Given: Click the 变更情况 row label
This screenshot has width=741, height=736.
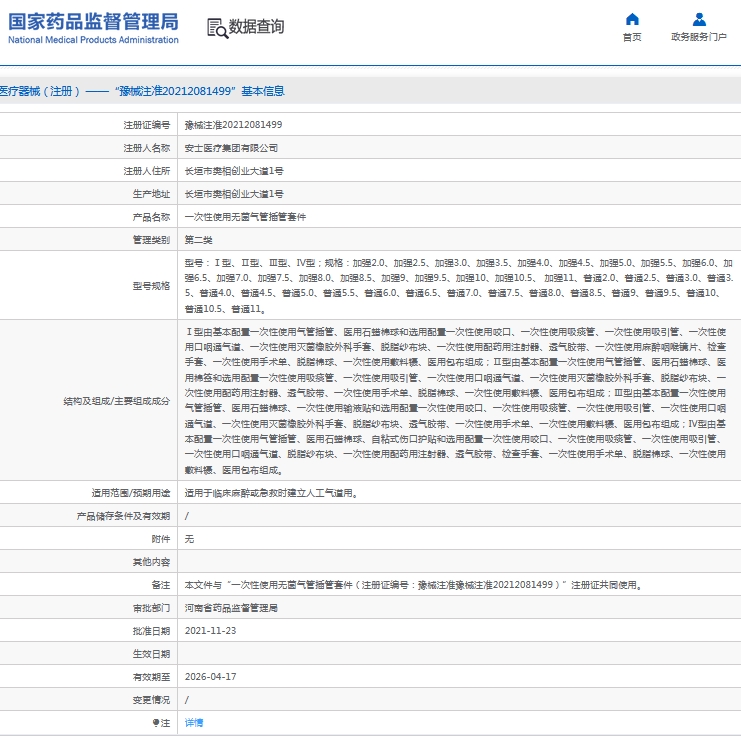Looking at the screenshot, I should point(151,700).
